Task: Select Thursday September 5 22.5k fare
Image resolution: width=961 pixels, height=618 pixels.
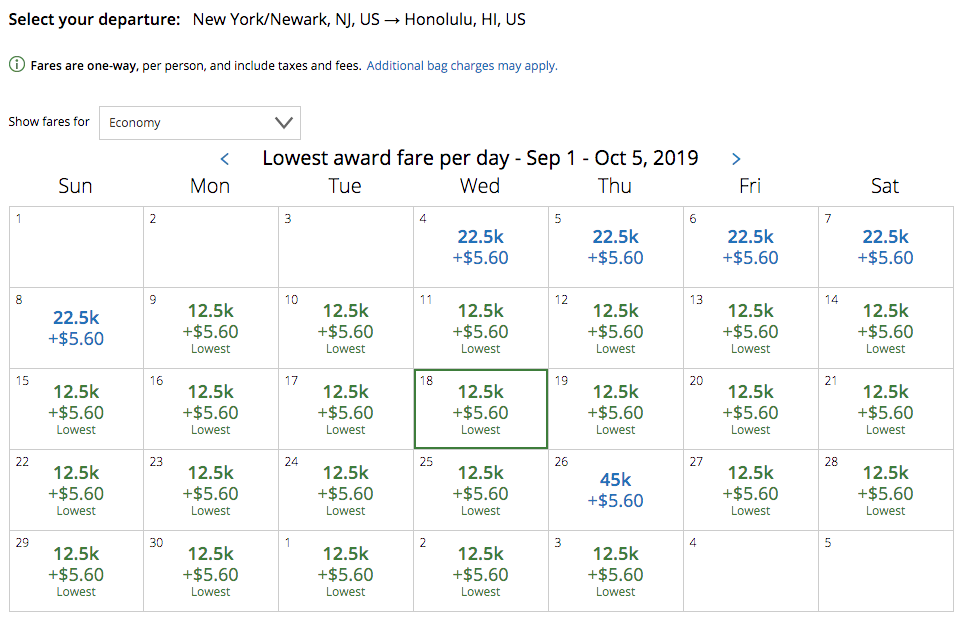Action: (615, 247)
